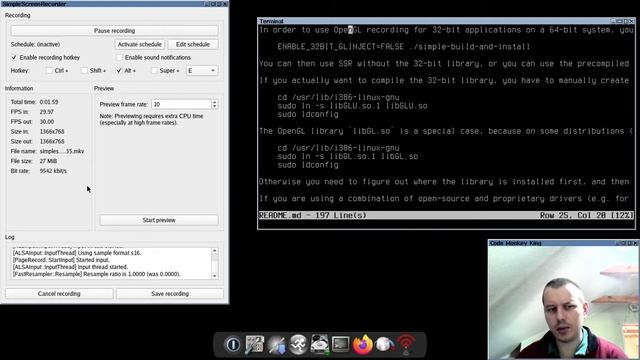The width and height of the screenshot is (640, 360).
Task: Open the settings wrench panel icon in dock
Action: (255, 344)
